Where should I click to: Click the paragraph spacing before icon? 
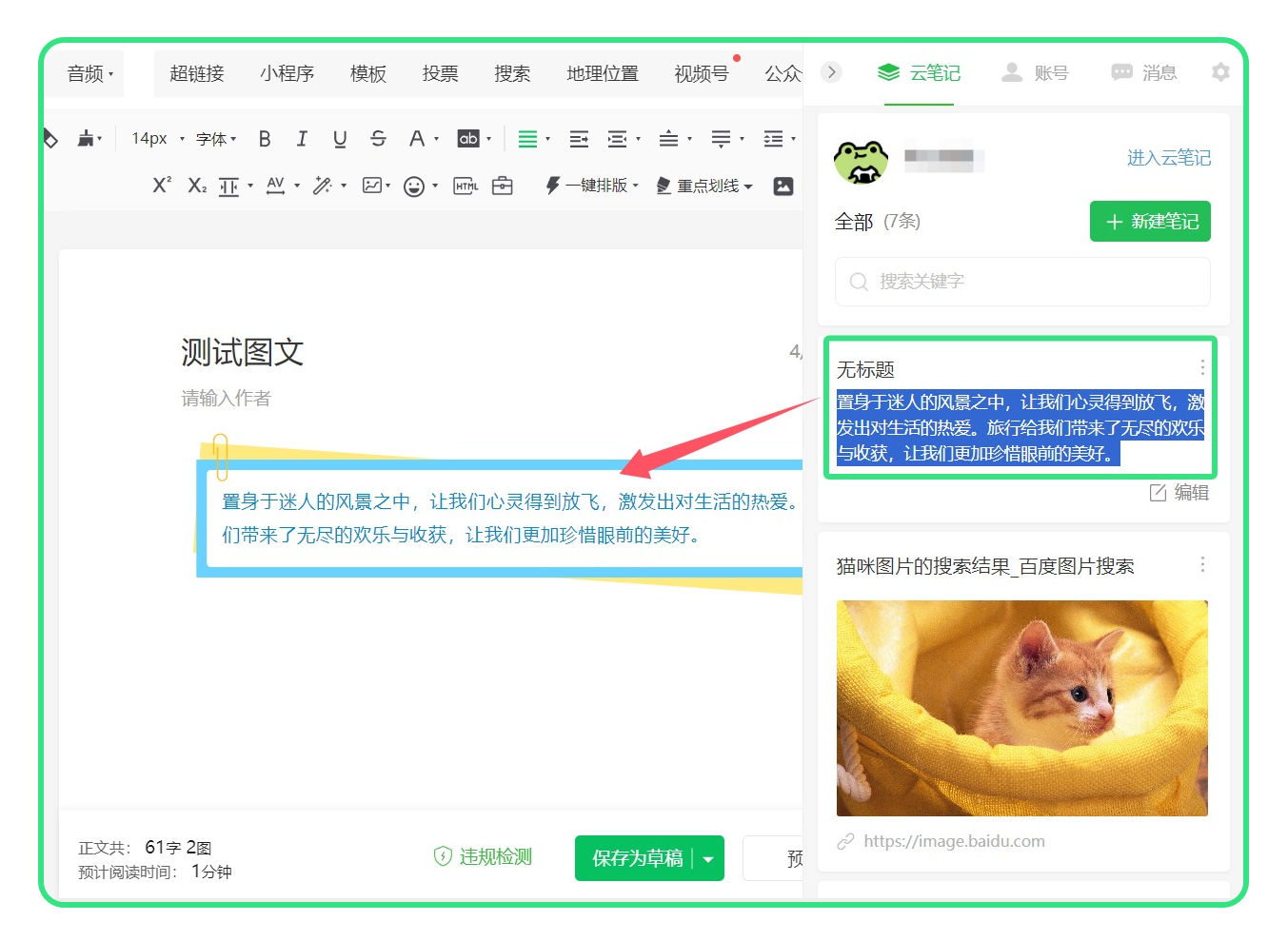669,139
